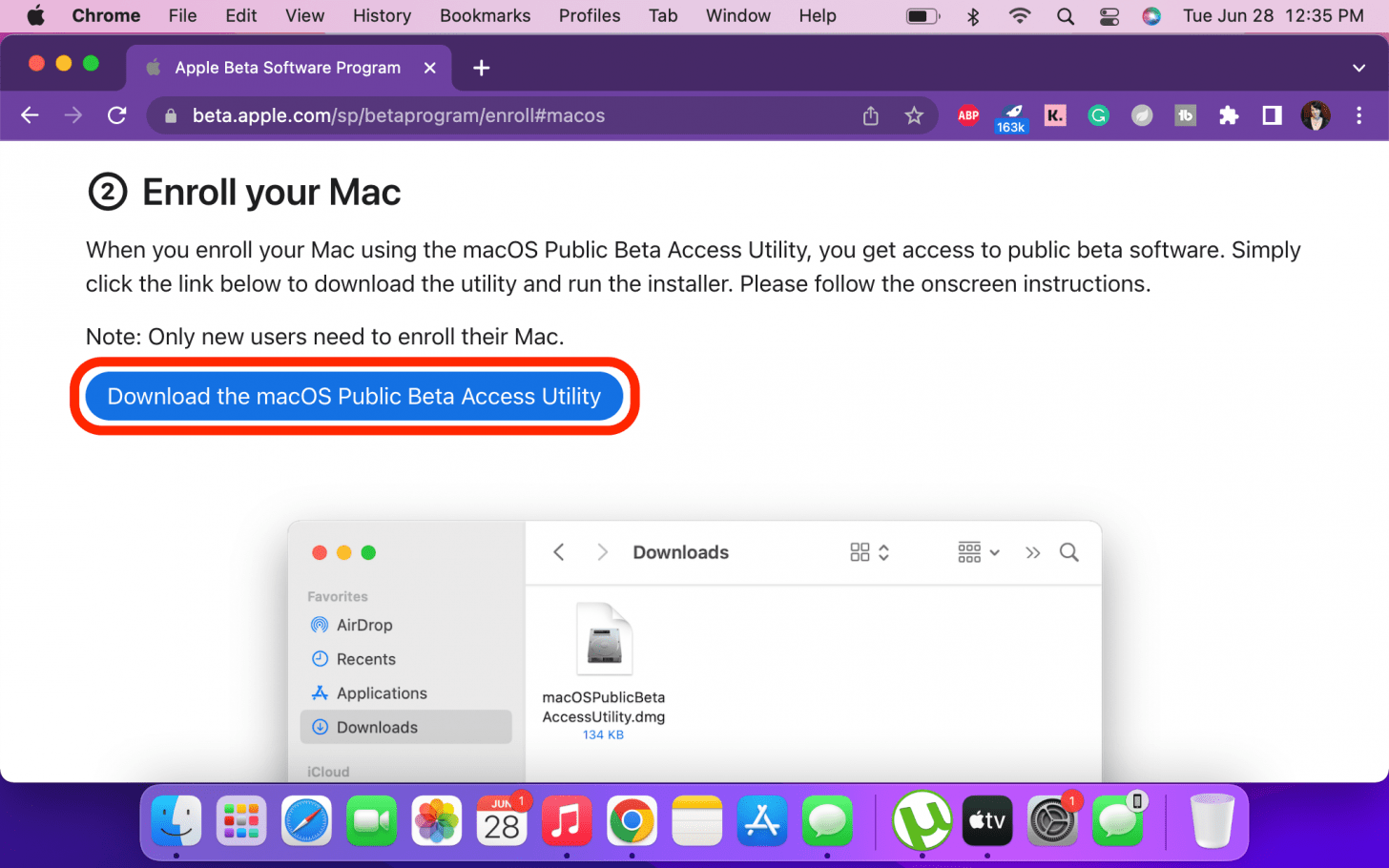Screen dimensions: 1389x868
Task: Open the Bookmarks menu
Action: [485, 16]
